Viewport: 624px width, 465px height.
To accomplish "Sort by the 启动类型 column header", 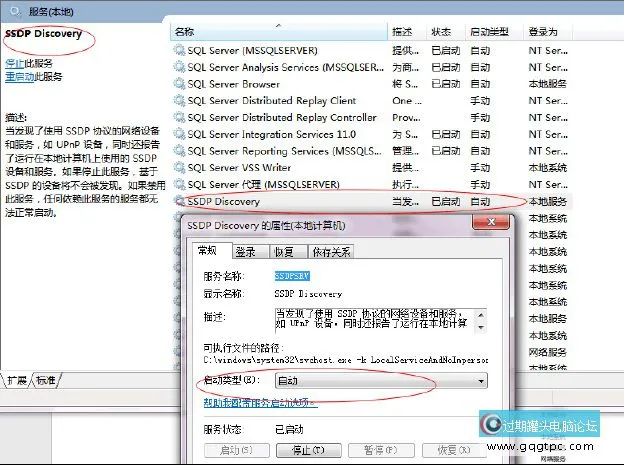I will pyautogui.click(x=493, y=32).
